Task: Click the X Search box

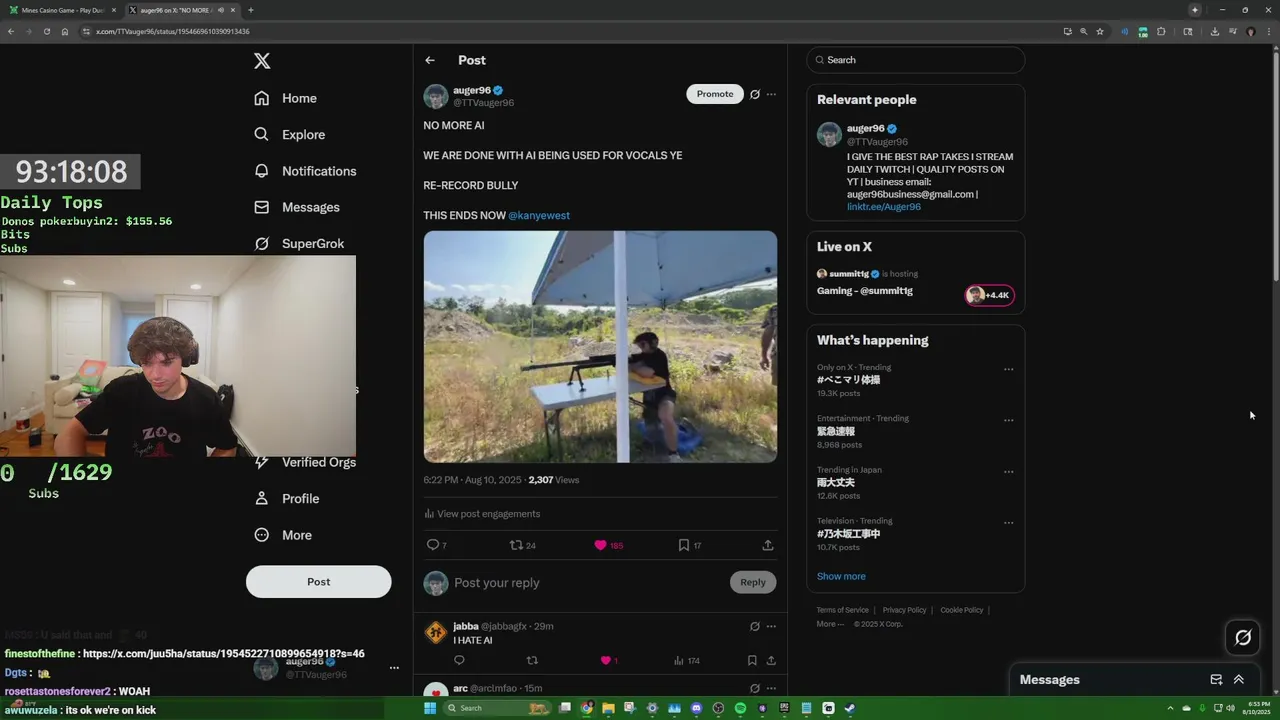Action: (x=916, y=60)
